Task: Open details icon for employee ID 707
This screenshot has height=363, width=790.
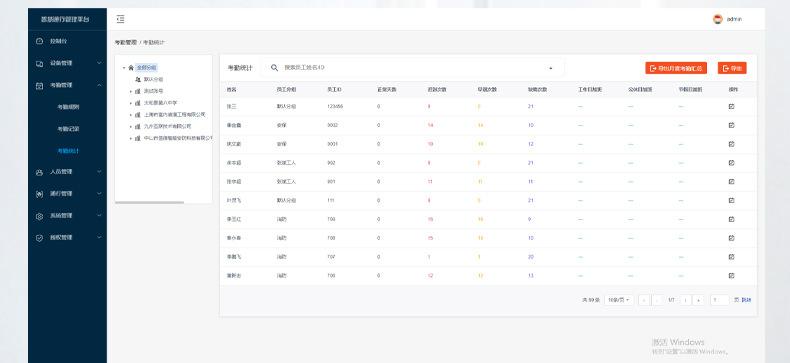Action: [x=732, y=257]
